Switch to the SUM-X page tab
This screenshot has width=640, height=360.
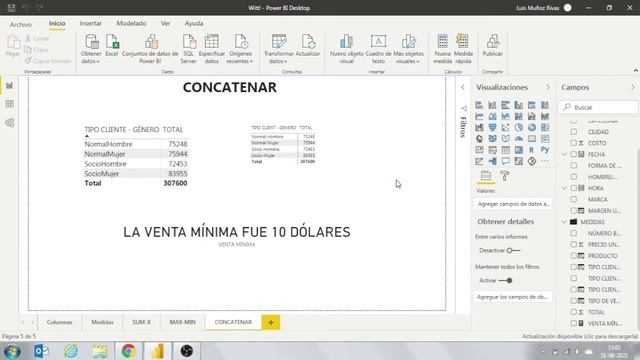[141, 322]
